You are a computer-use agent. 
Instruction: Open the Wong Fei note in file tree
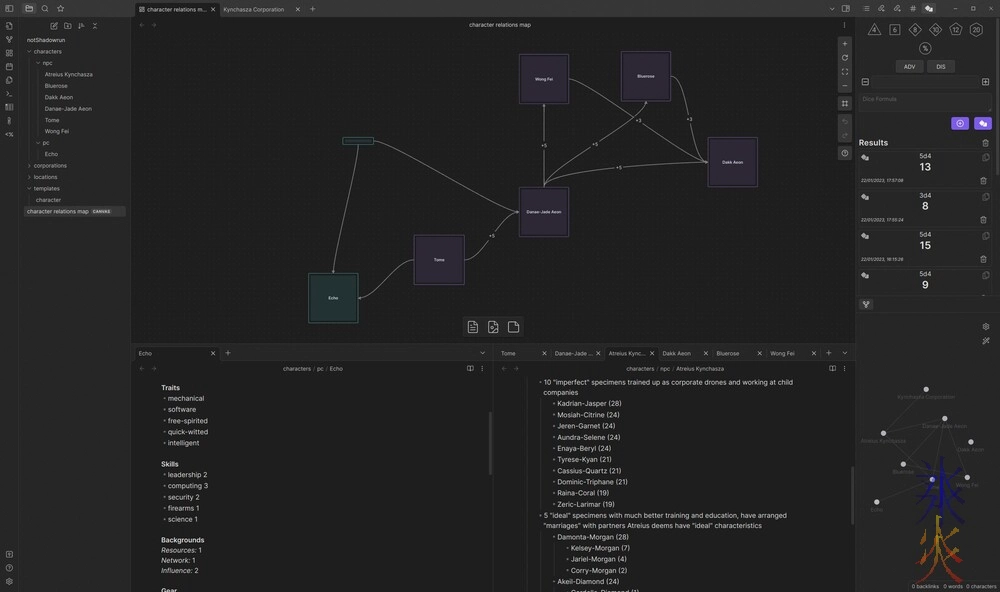pos(57,131)
